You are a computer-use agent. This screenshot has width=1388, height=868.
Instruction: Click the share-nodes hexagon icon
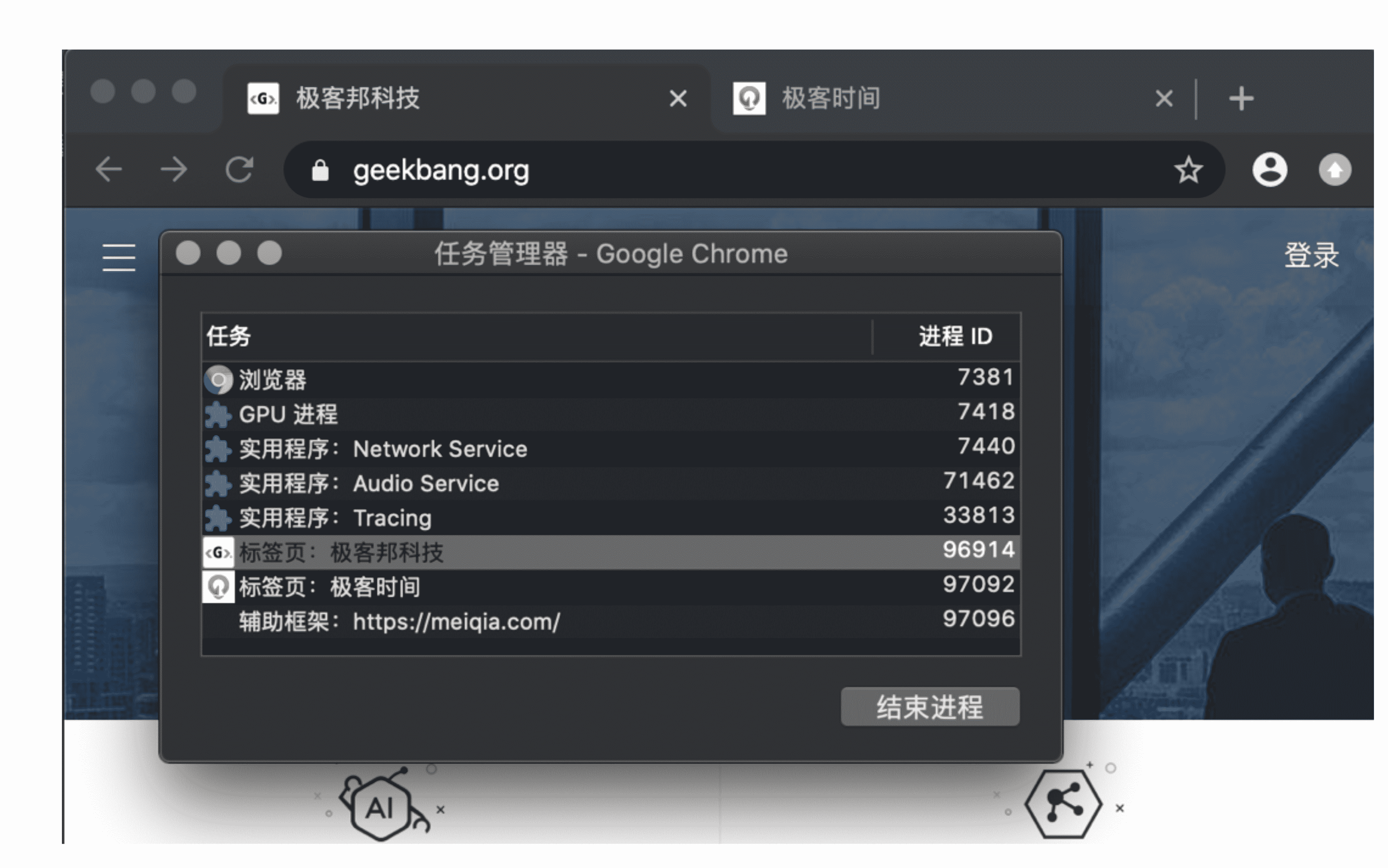[1063, 805]
